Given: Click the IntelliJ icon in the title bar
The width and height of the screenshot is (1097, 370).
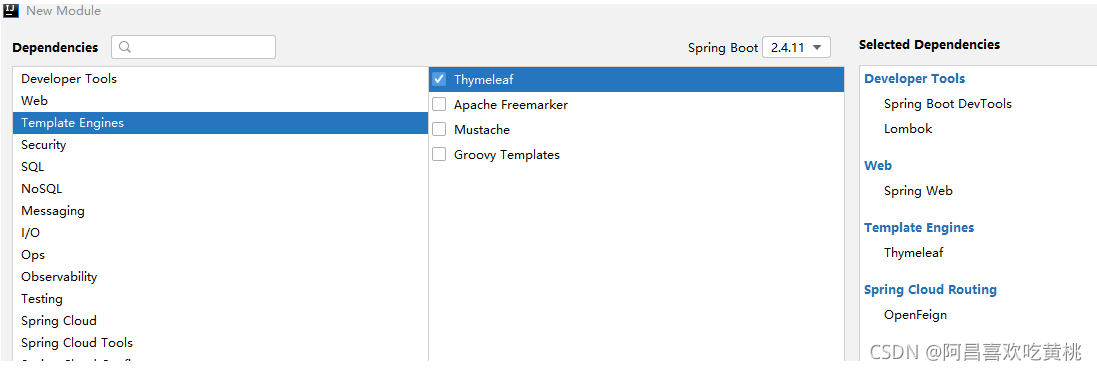Looking at the screenshot, I should tap(10, 10).
